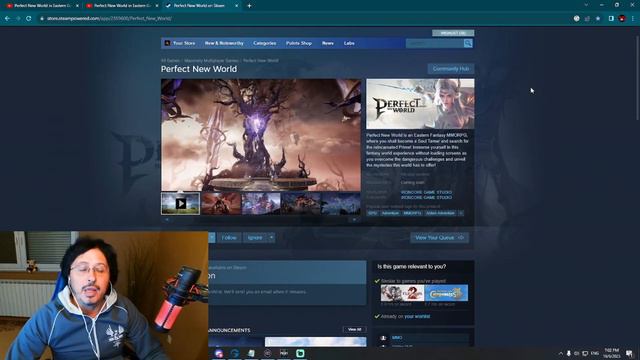Click the search magnifier icon in Steam store
640x360 pixels.
point(468,43)
